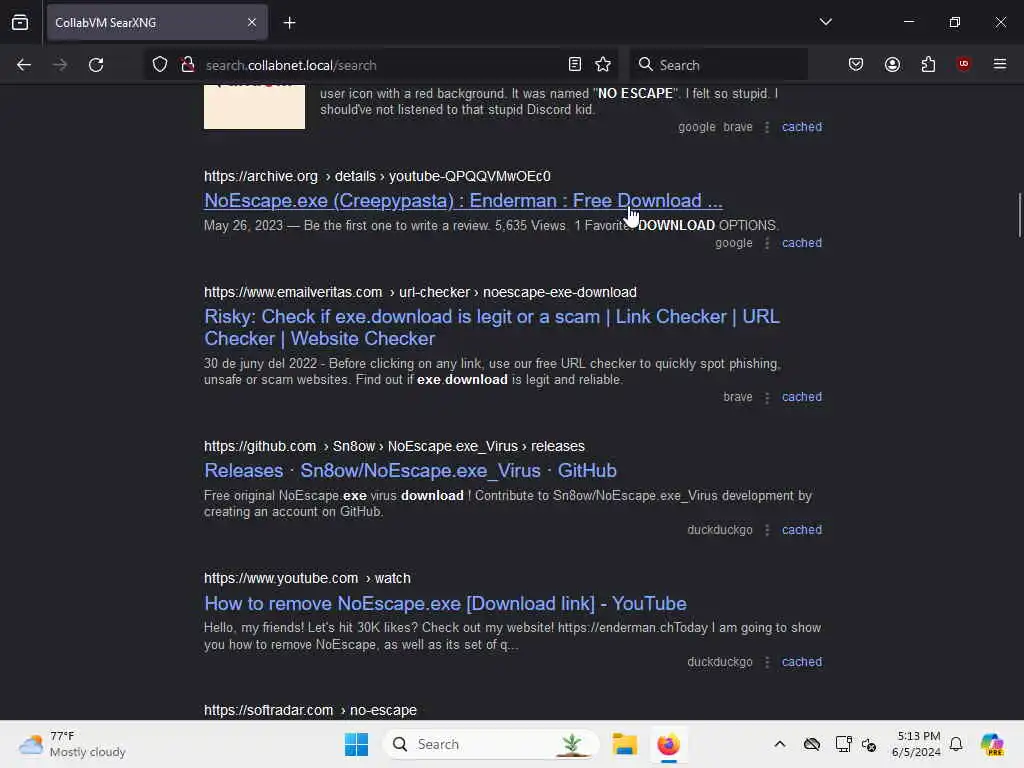The width and height of the screenshot is (1024, 768).
Task: Open cached link for YouTube result
Action: [801, 662]
